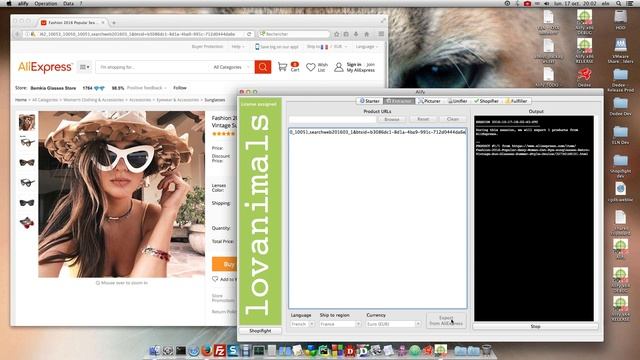The height and width of the screenshot is (360, 640).
Task: Open the Help dropdown on AliExpress
Action: point(238,47)
